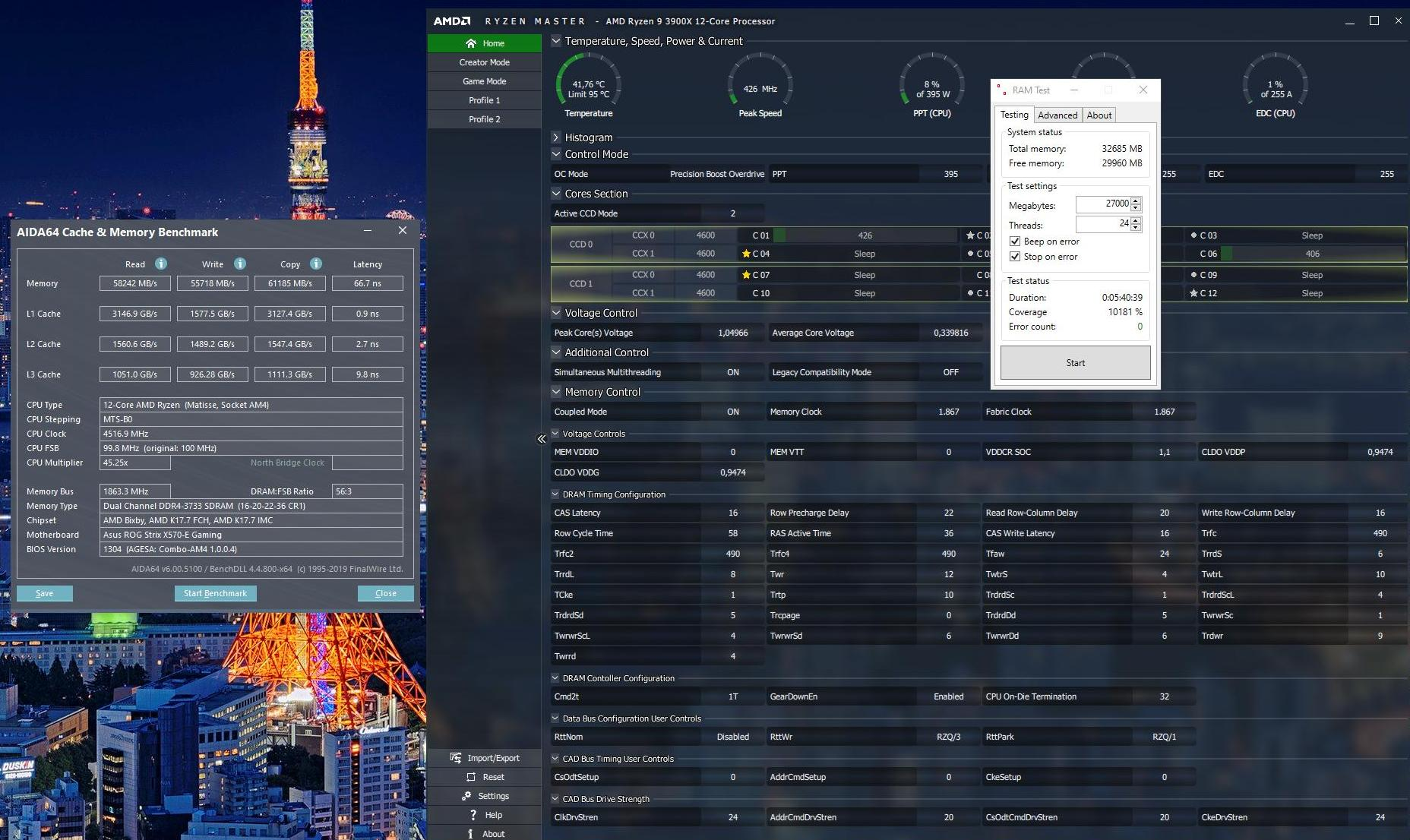This screenshot has height=840, width=1410.
Task: Click the star icon beside core C 12
Action: coord(1193,293)
